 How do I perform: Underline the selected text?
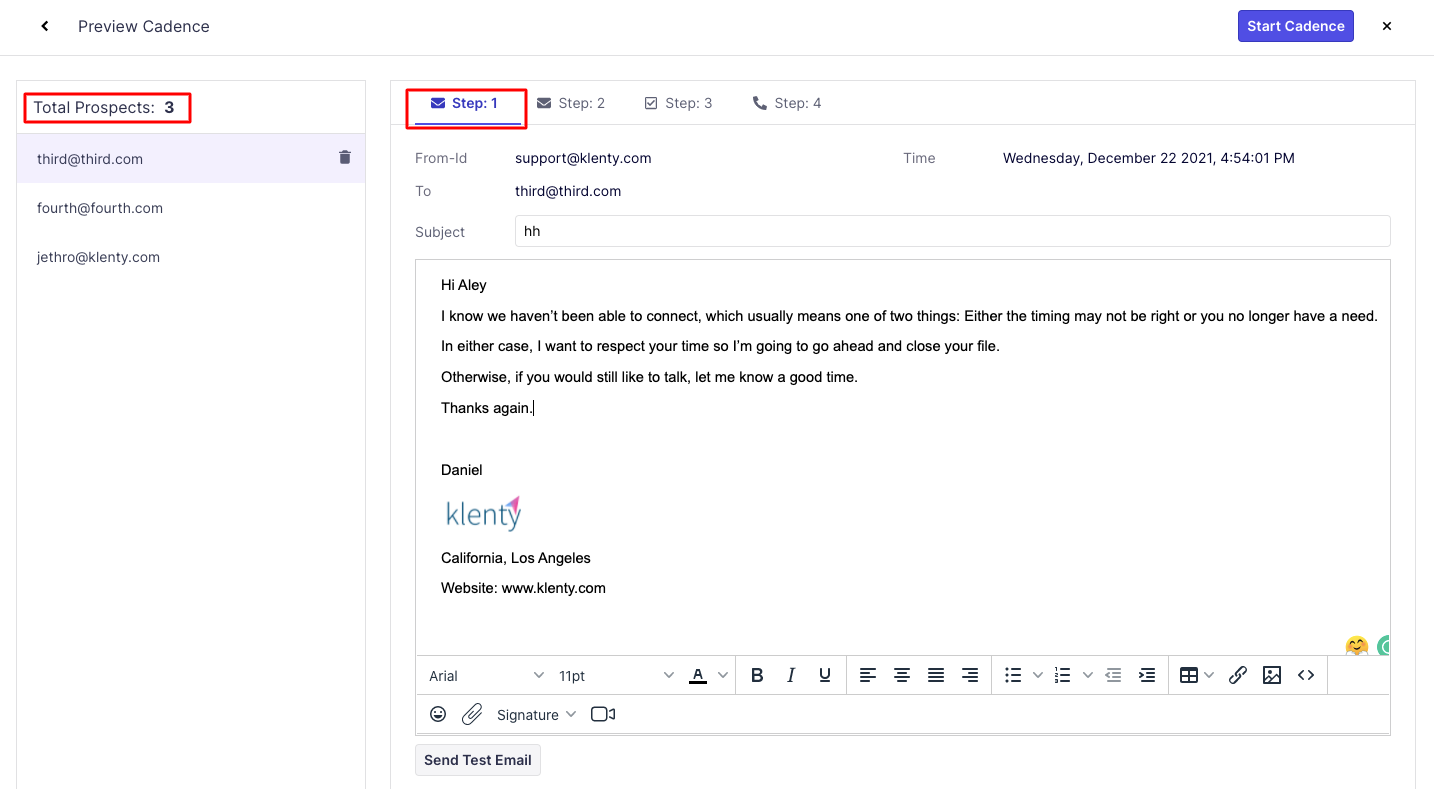825,675
